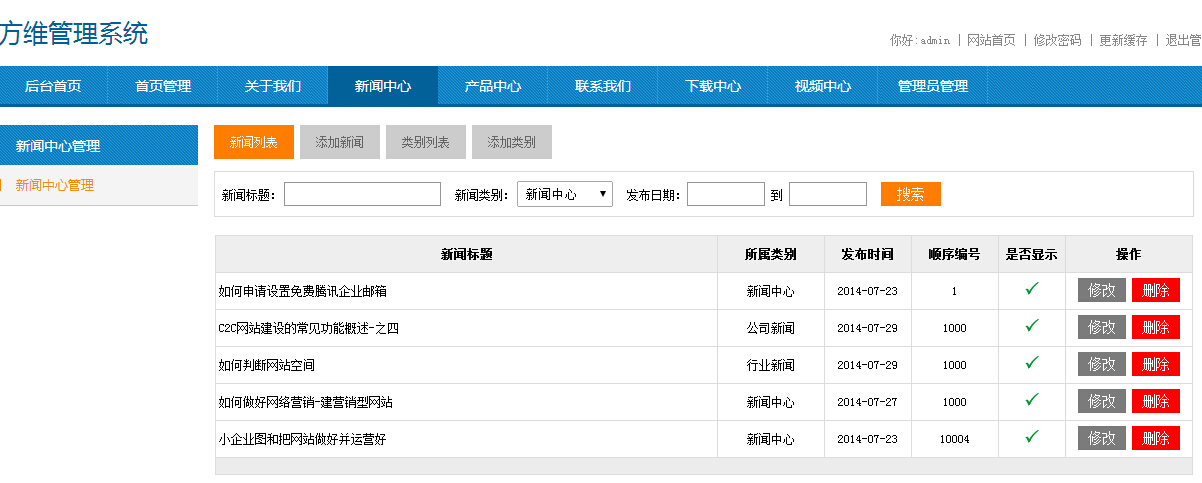Click 删除 for 小企业图和把网站做好并运营好
This screenshot has height=483, width=1202.
pos(1155,438)
